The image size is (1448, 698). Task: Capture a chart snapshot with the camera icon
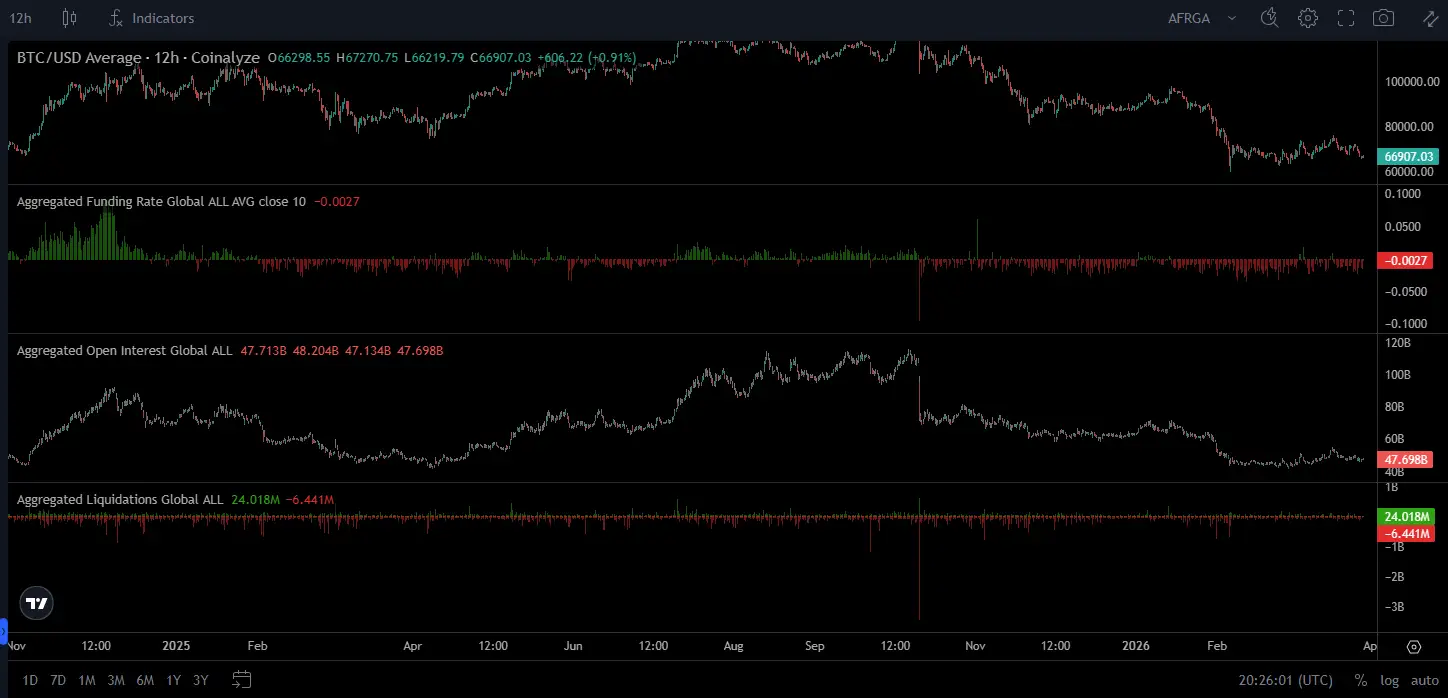pos(1383,17)
